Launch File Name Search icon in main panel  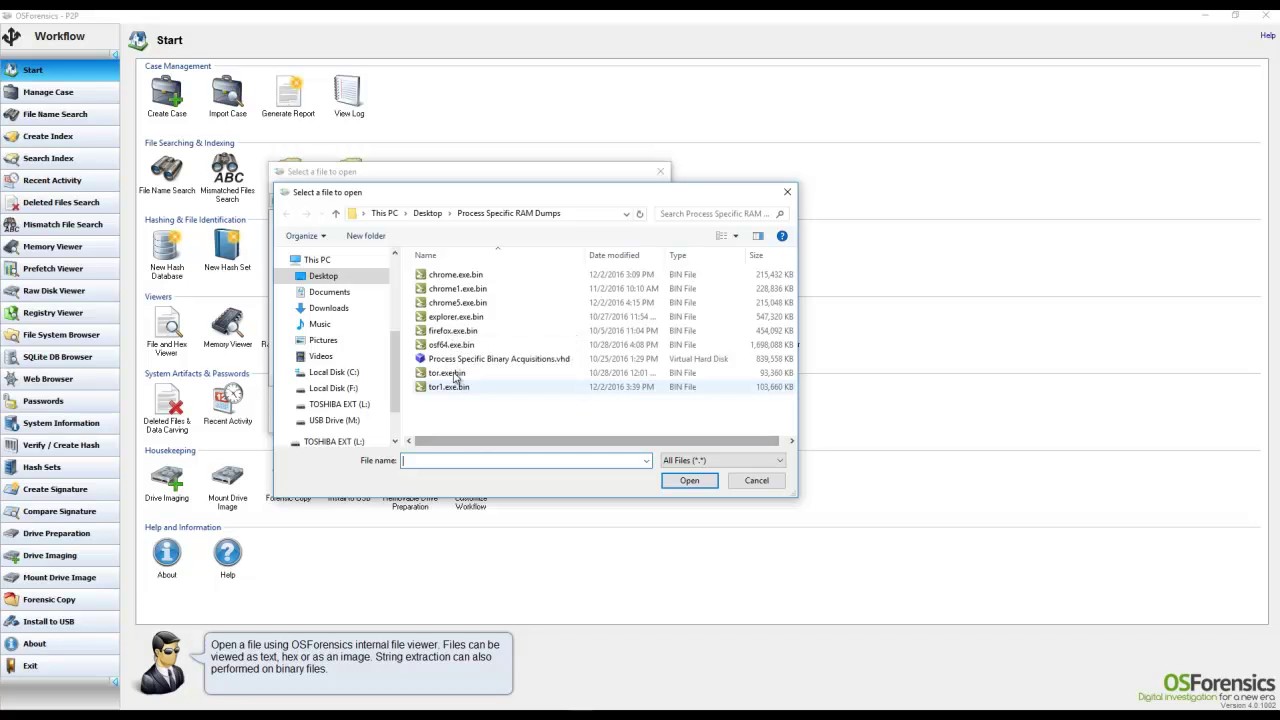click(x=167, y=174)
